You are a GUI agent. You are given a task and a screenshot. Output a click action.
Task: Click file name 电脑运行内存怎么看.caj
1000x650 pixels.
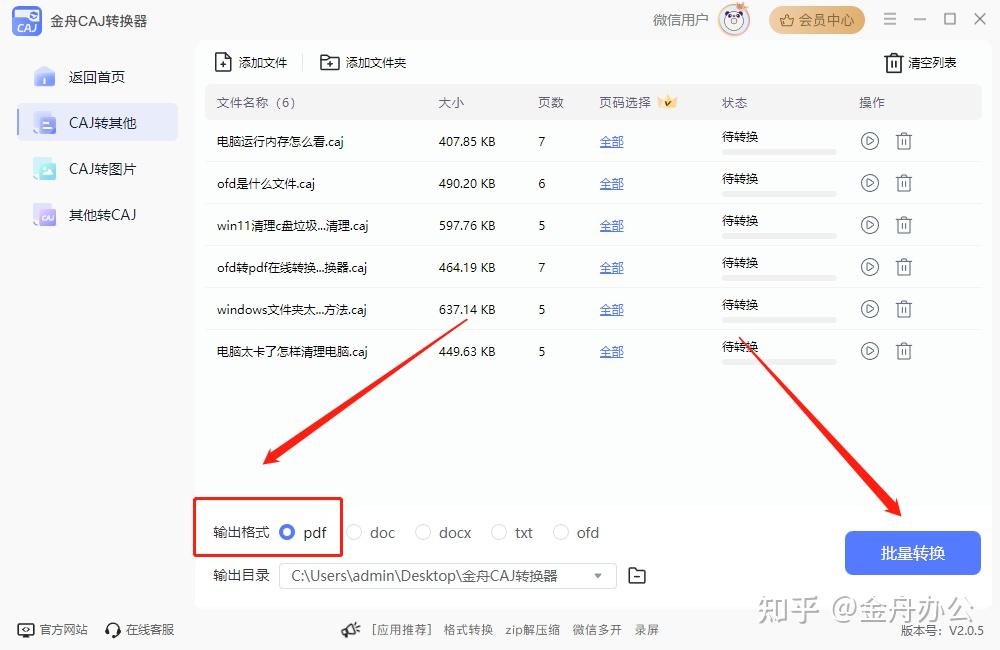click(x=280, y=142)
